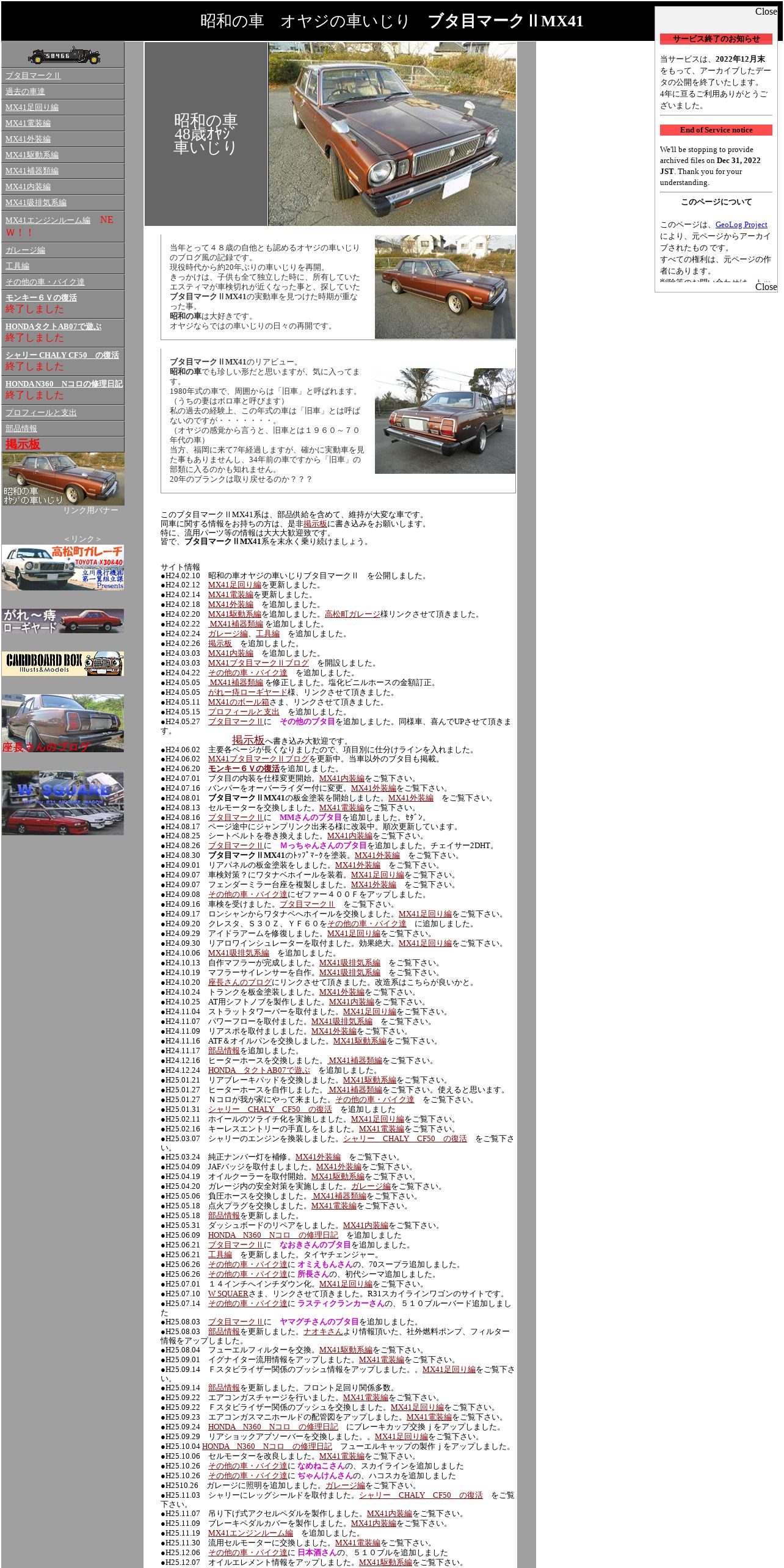The width and height of the screenshot is (784, 1568).
Task: Open 座長さんのブログ link in the H24.10.20 entry
Action: (240, 982)
